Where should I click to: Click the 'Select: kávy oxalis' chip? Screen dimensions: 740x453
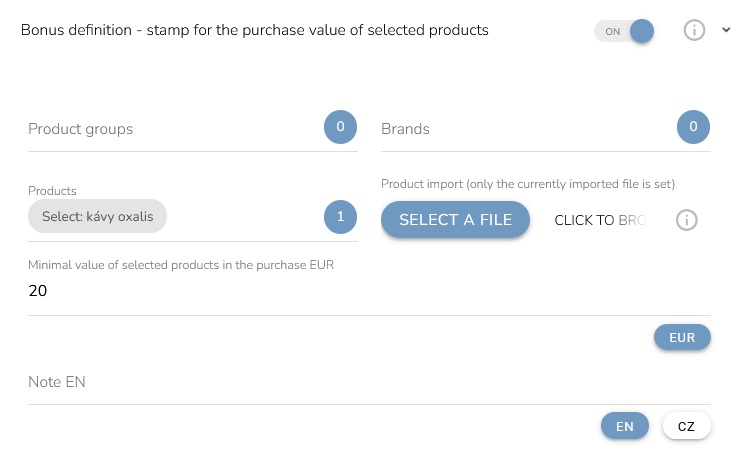[x=97, y=216]
